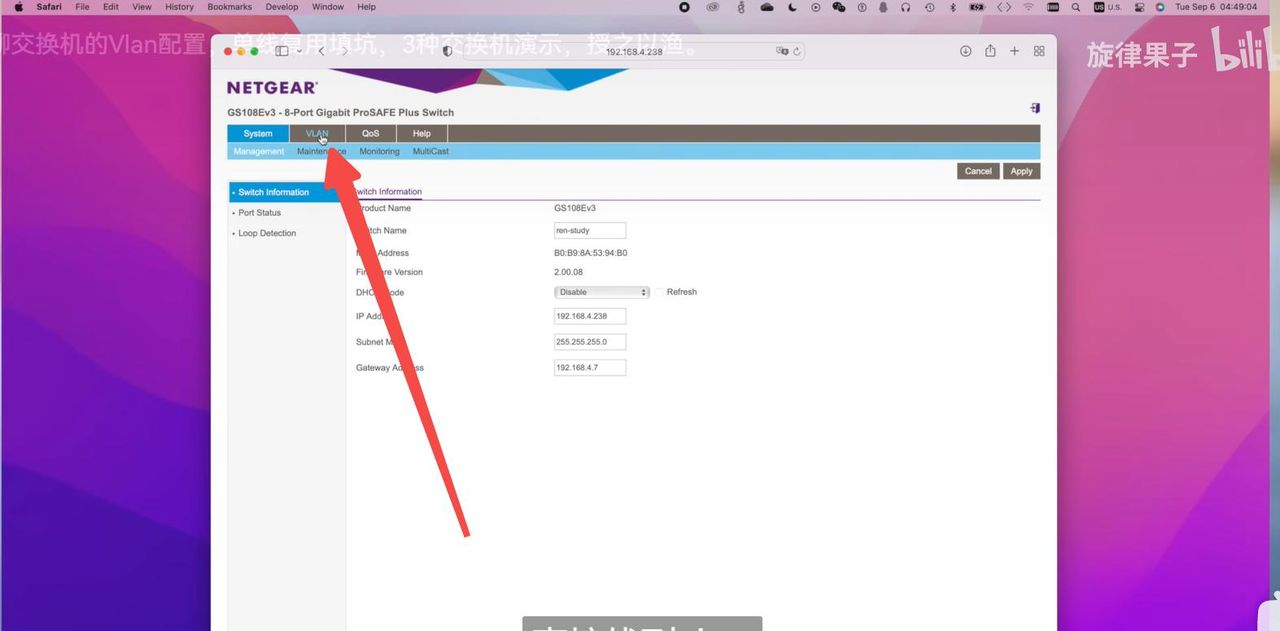Open the MultiCast submenu
Viewport: 1280px width, 631px height.
click(x=431, y=151)
